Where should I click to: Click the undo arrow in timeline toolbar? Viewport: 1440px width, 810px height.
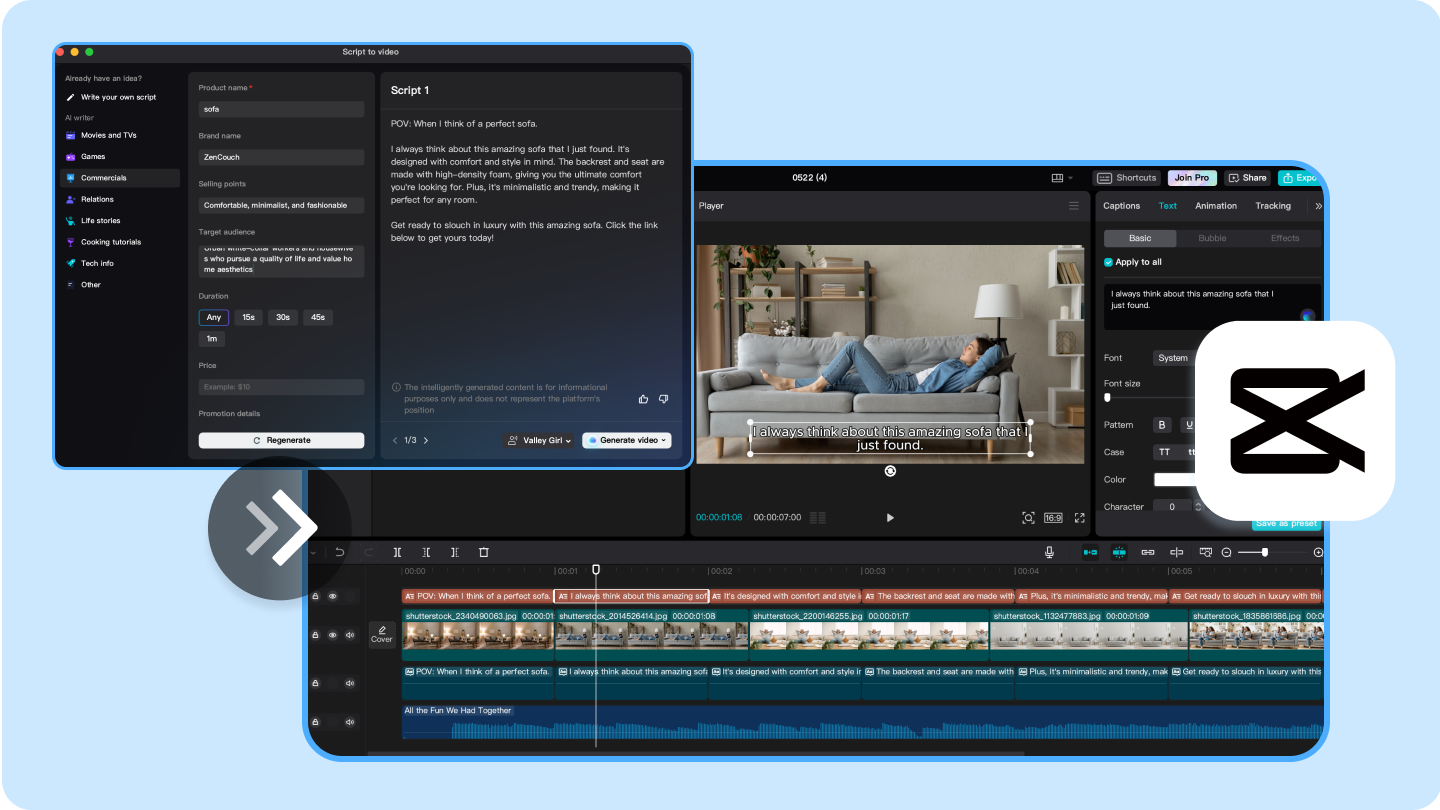point(340,552)
